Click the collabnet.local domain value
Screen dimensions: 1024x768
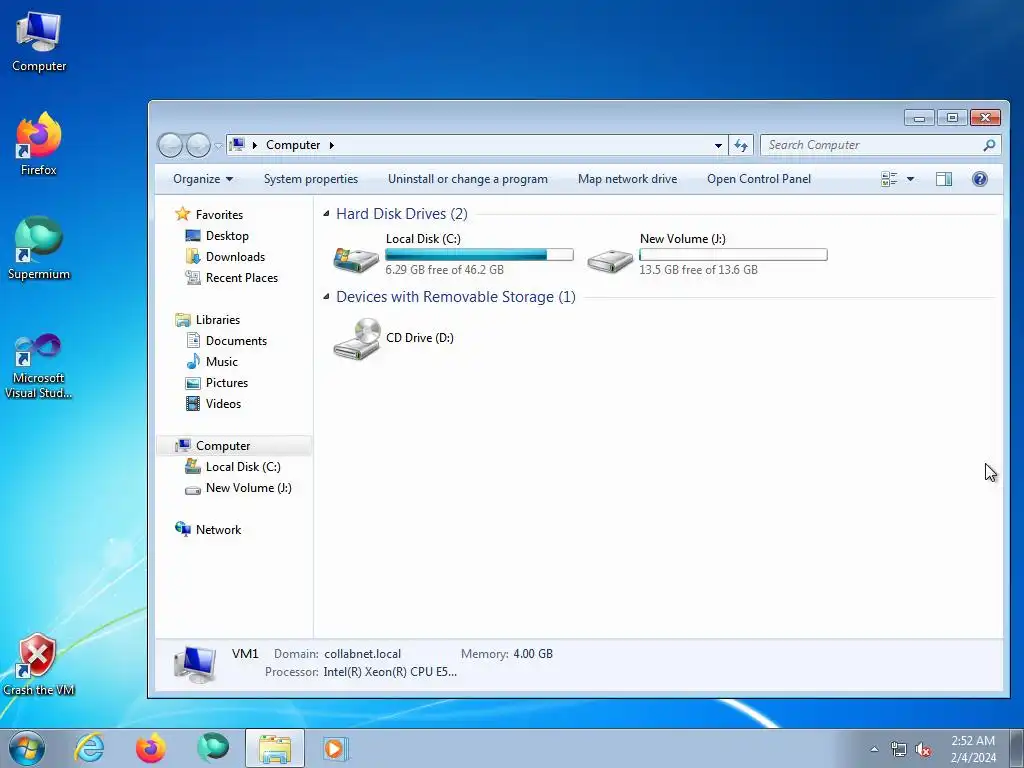tap(362, 654)
